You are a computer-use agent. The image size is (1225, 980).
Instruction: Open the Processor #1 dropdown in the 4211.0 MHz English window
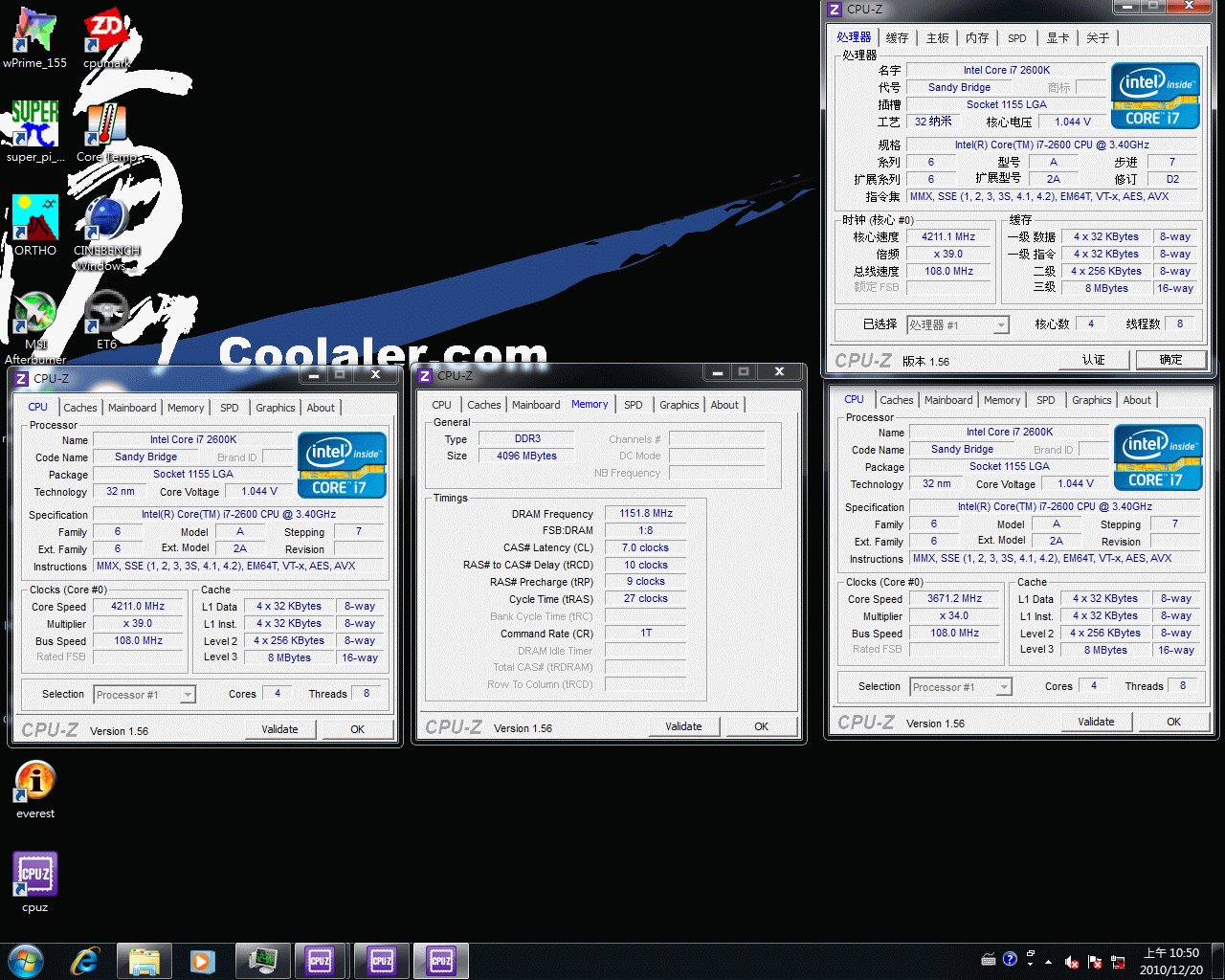(145, 695)
